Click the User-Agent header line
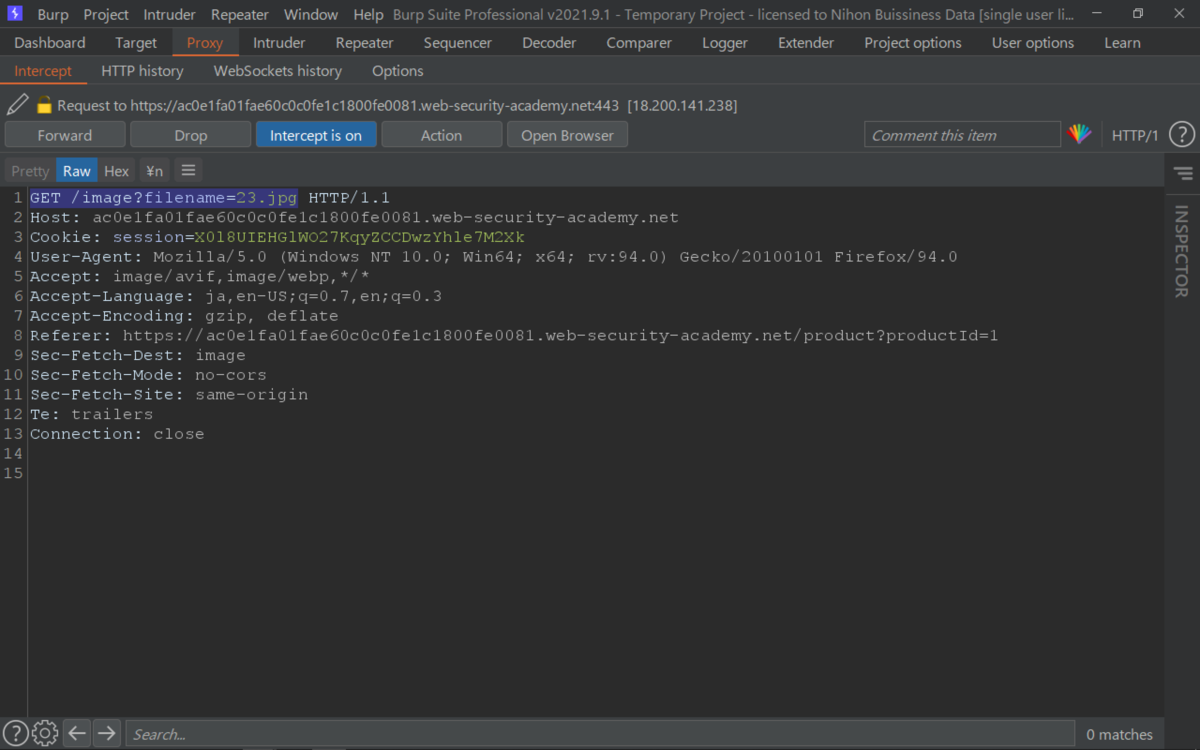The image size is (1200, 750). pyautogui.click(x=494, y=257)
